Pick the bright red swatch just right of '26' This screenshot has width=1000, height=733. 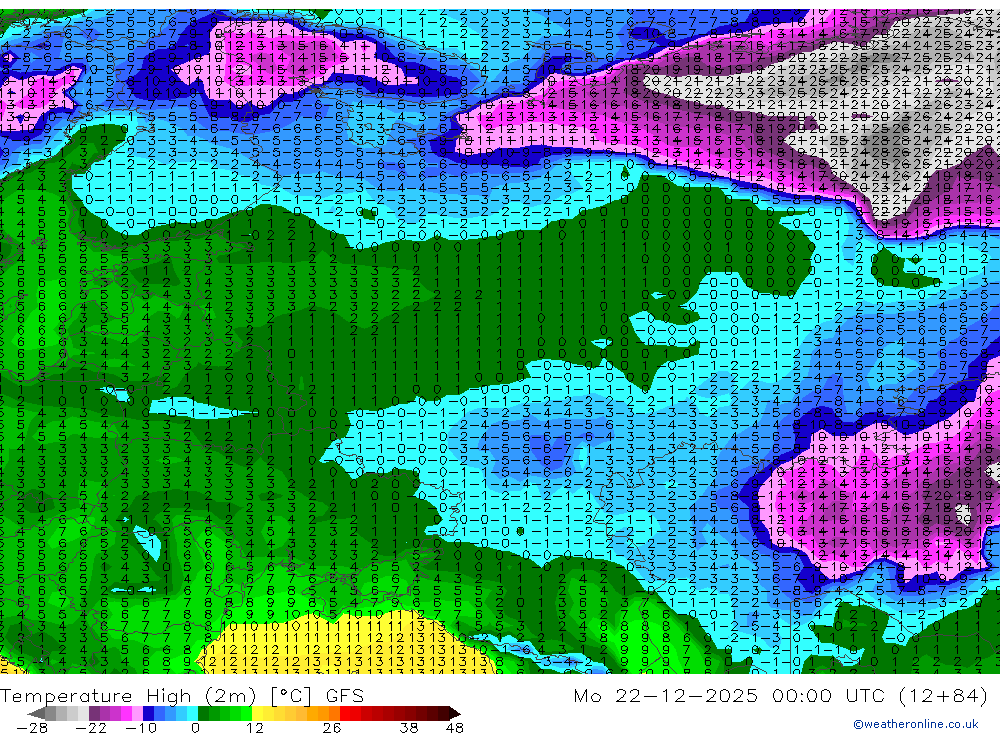[x=345, y=714]
